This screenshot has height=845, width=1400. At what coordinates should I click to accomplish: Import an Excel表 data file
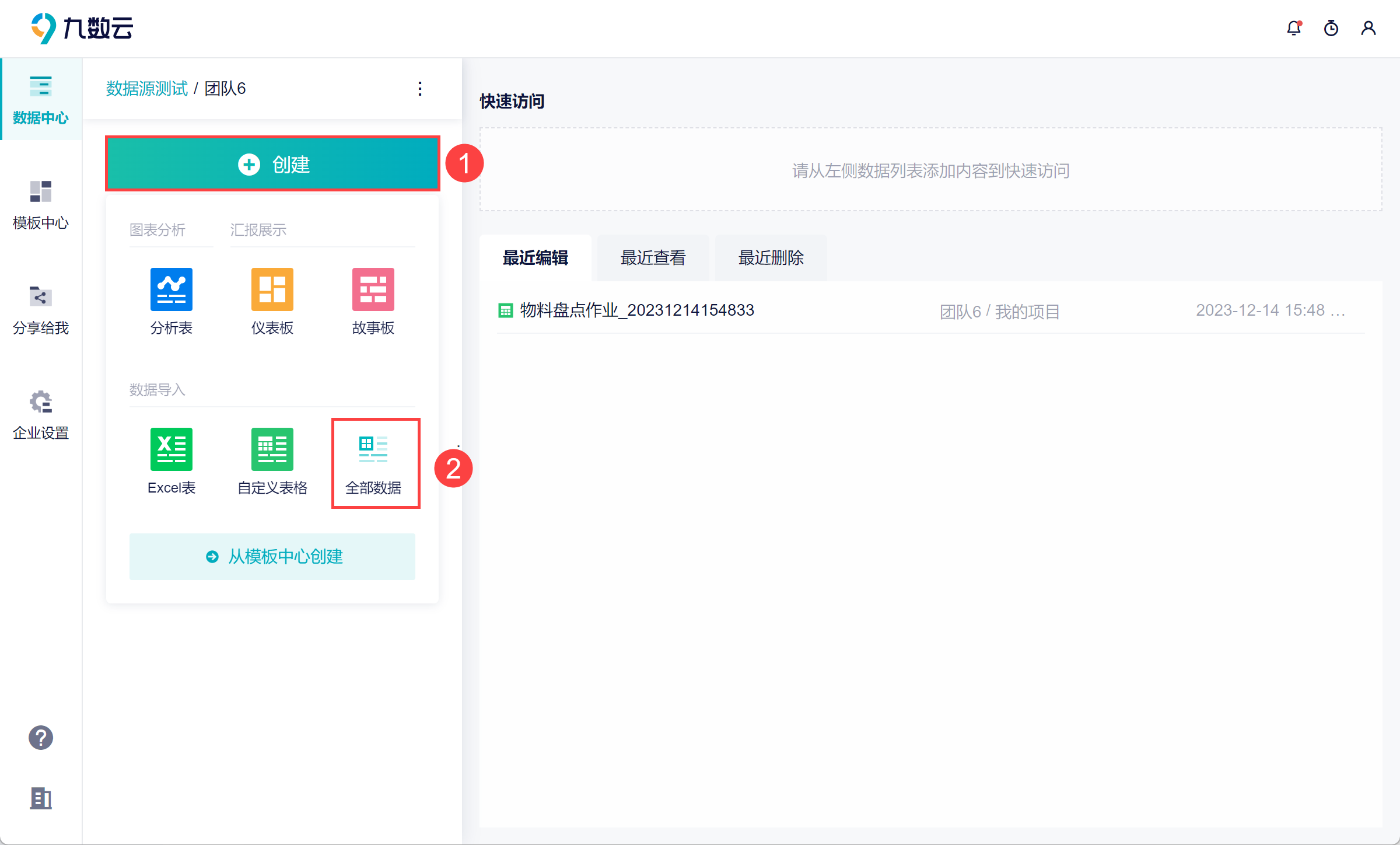pos(171,449)
